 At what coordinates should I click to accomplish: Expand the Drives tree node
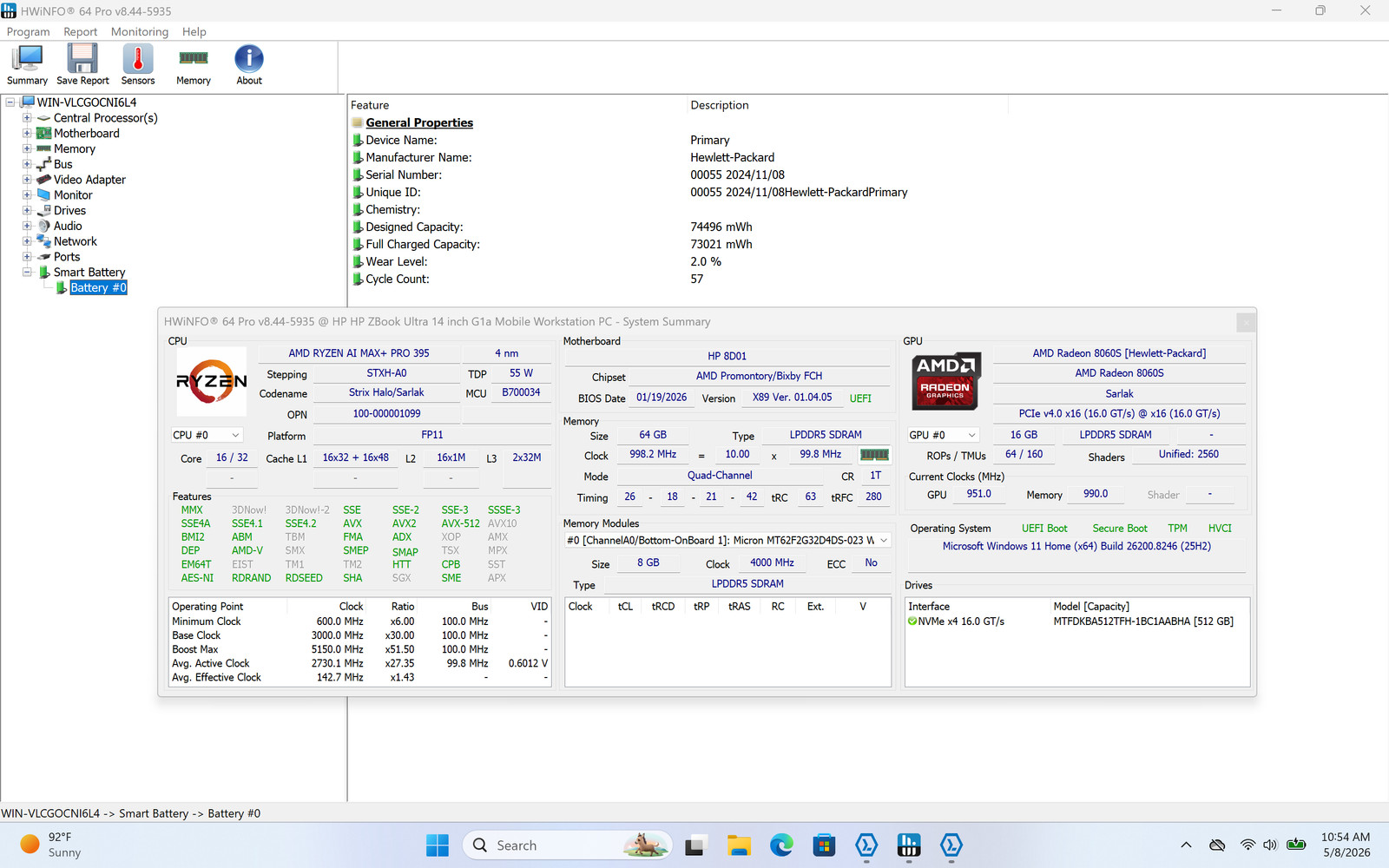tap(27, 211)
